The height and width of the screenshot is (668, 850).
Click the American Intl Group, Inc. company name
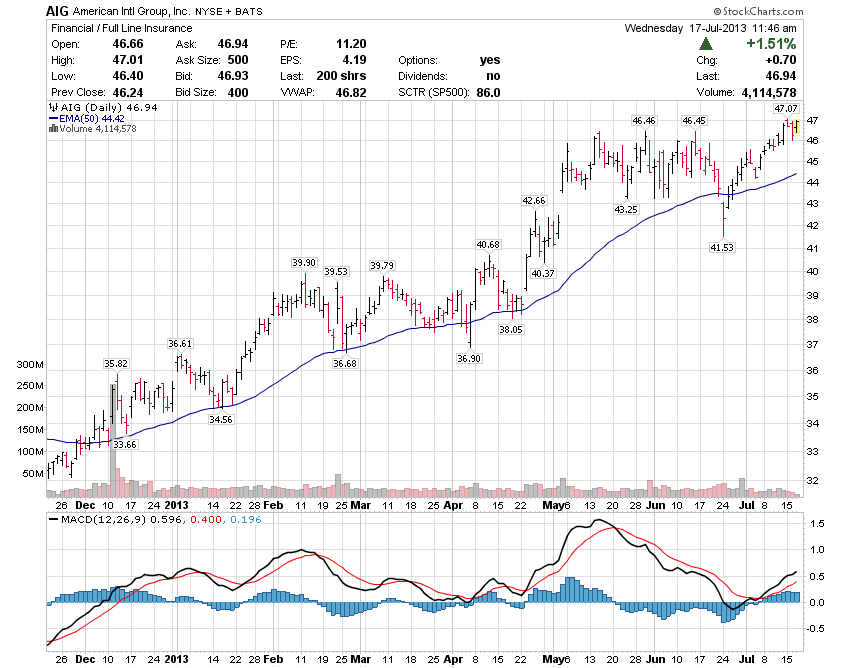tap(131, 11)
